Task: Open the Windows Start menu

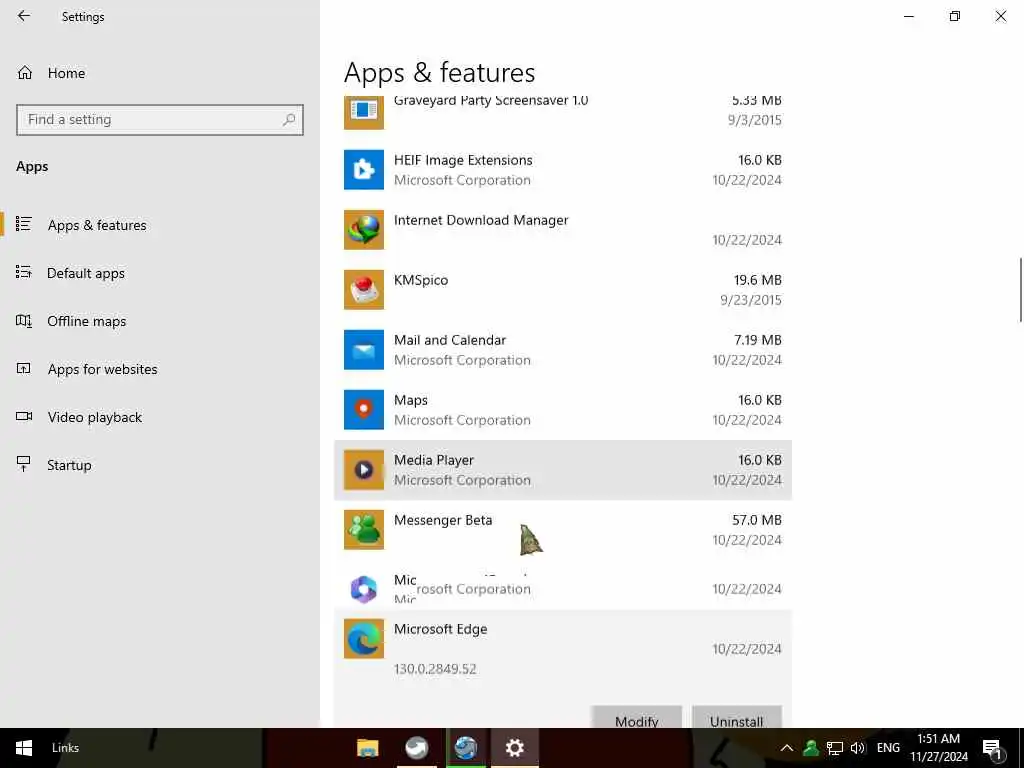Action: click(24, 748)
